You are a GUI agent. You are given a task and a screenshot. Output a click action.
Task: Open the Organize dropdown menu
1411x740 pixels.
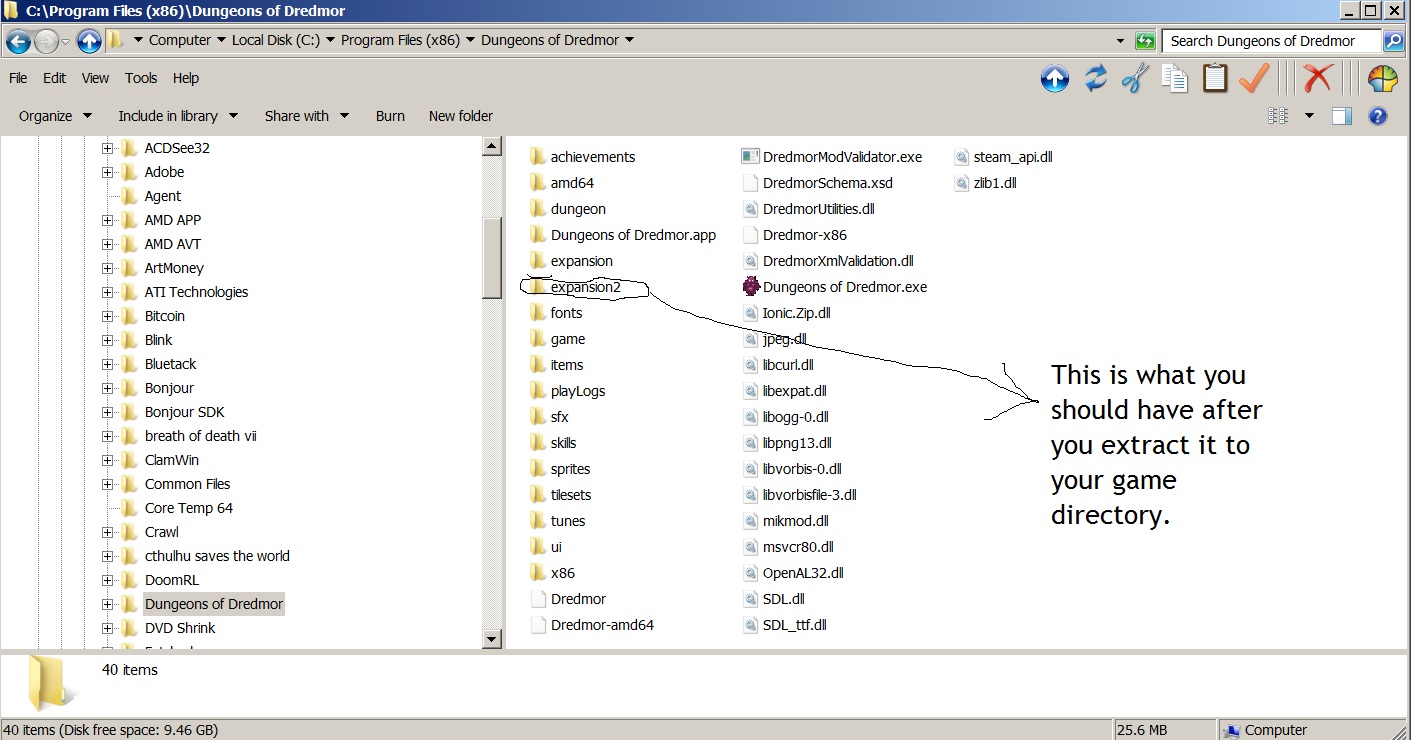pyautogui.click(x=55, y=116)
